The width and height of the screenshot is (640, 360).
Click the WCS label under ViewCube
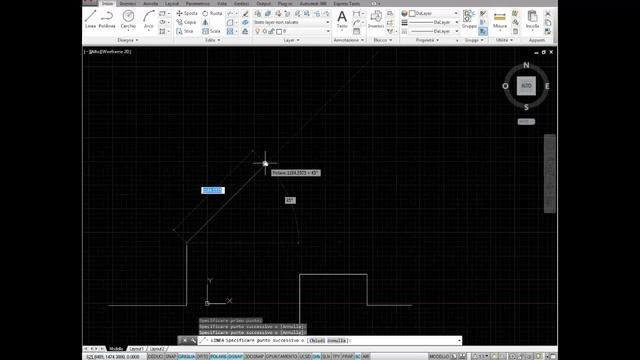coord(526,122)
